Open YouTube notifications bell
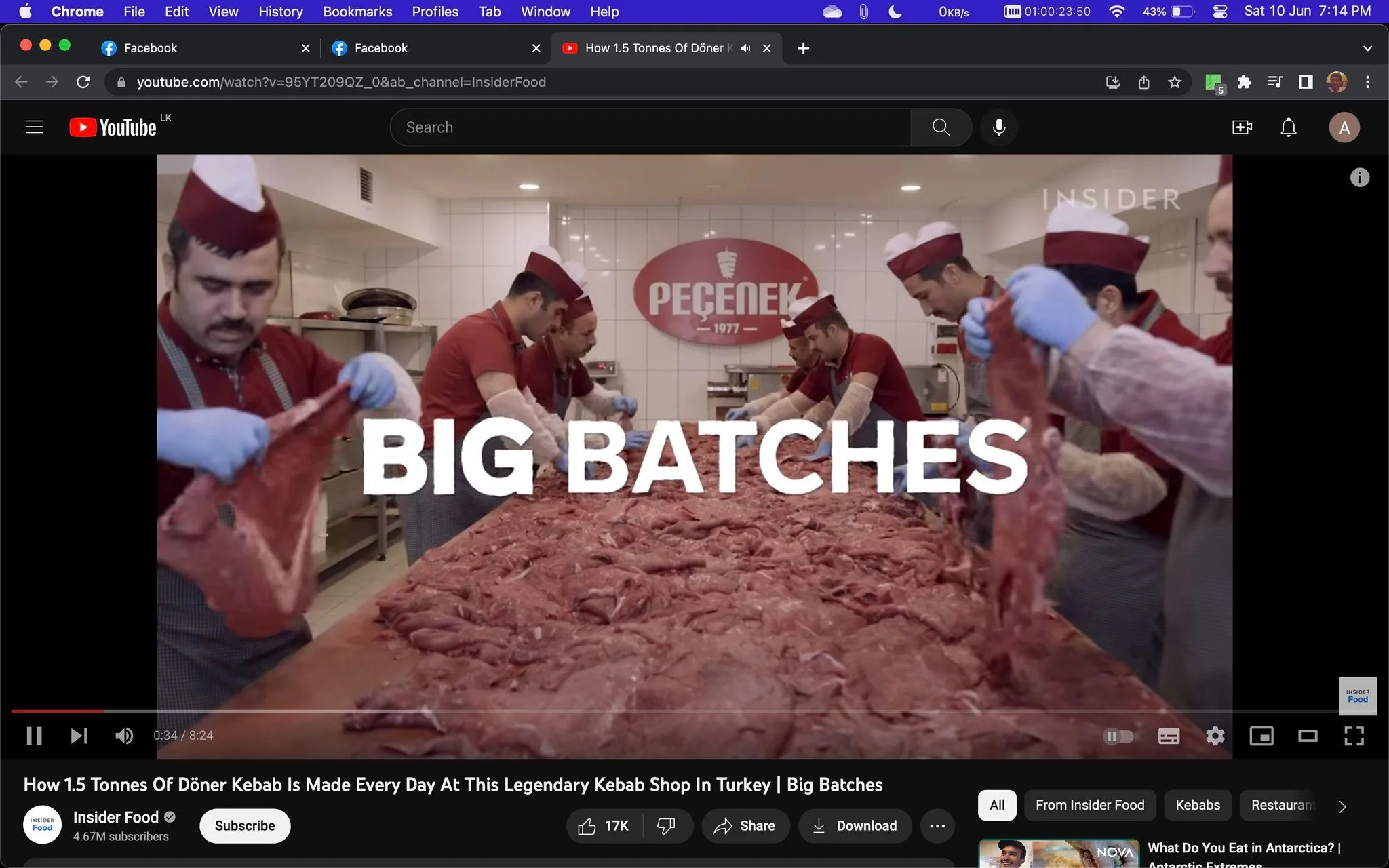This screenshot has width=1389, height=868. pyautogui.click(x=1288, y=127)
